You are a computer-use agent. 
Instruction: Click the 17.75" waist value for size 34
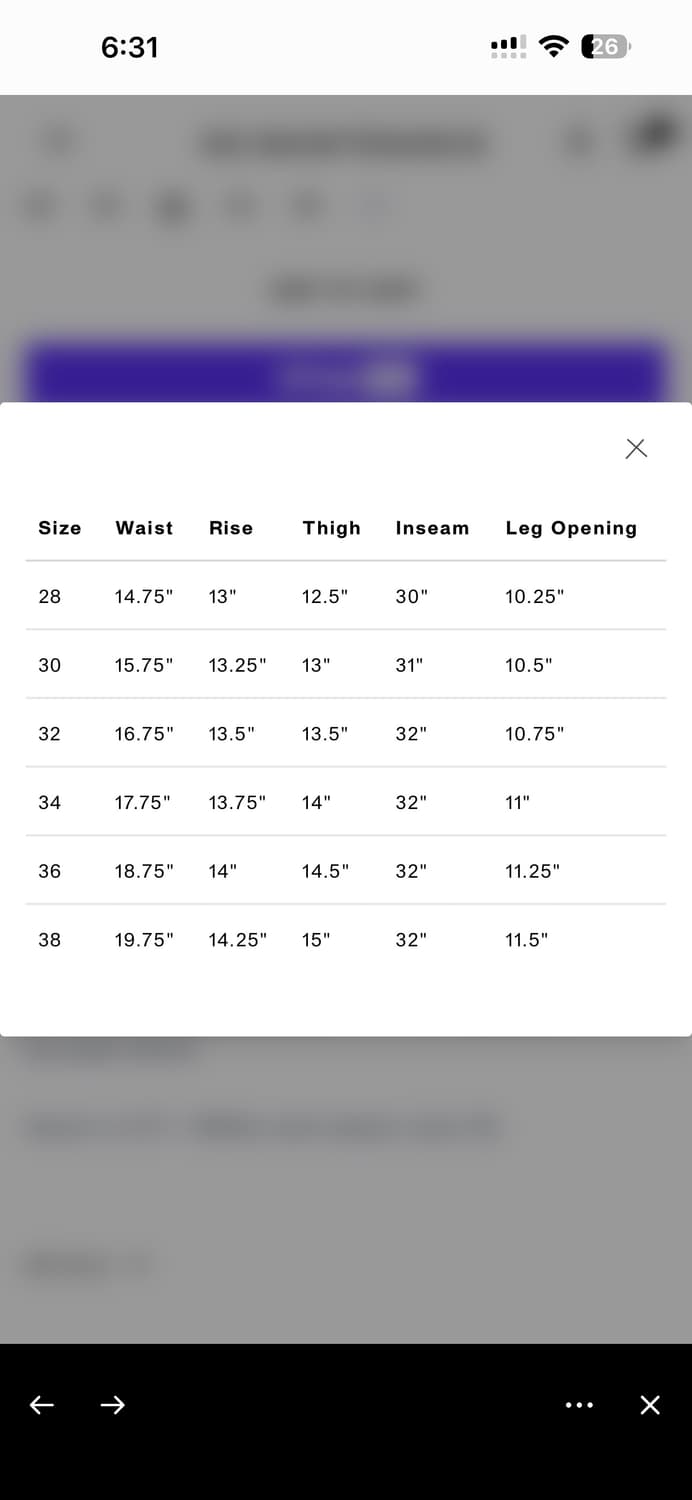pyautogui.click(x=143, y=802)
